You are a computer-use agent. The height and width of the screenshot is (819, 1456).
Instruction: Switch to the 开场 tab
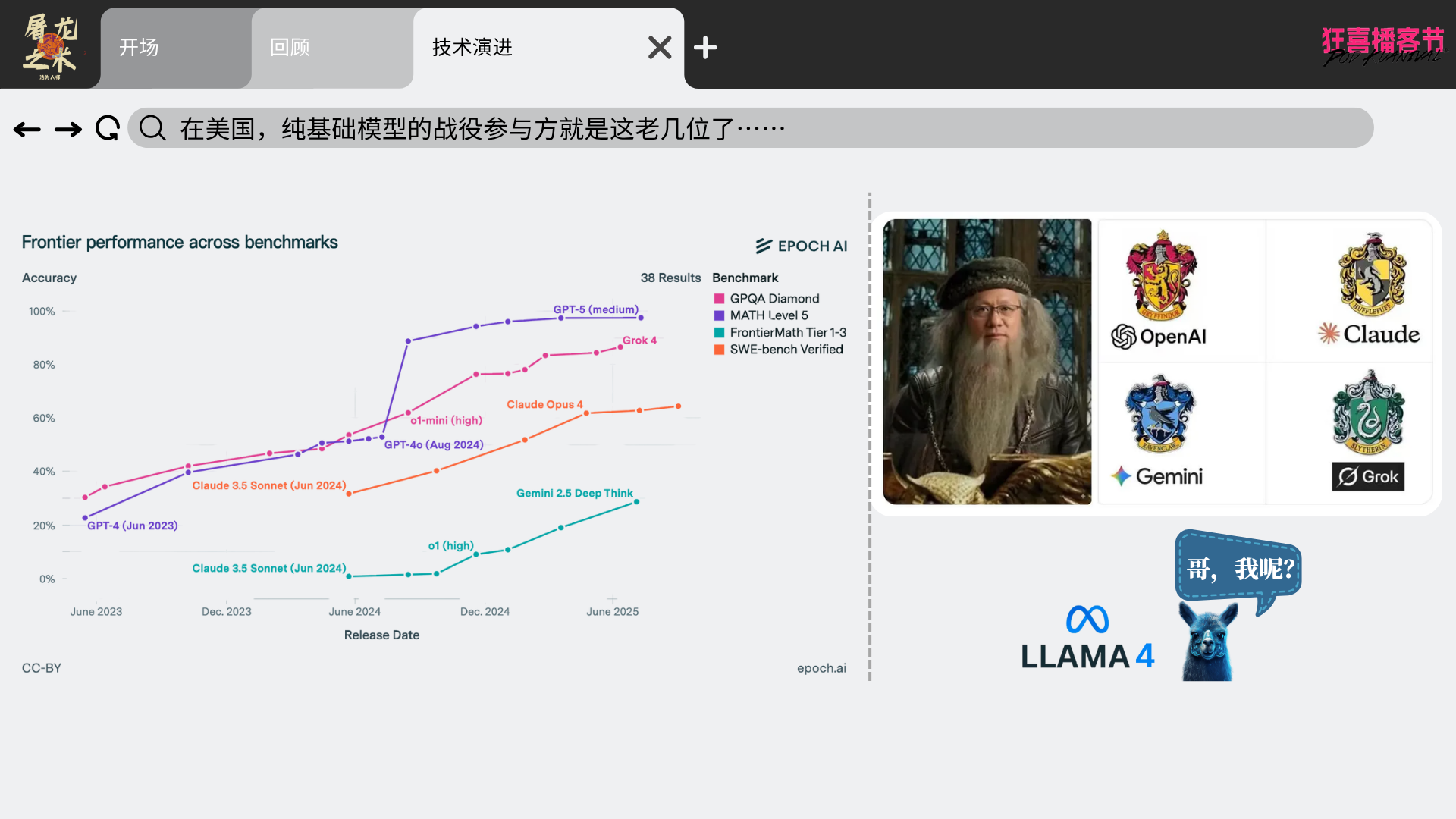139,48
